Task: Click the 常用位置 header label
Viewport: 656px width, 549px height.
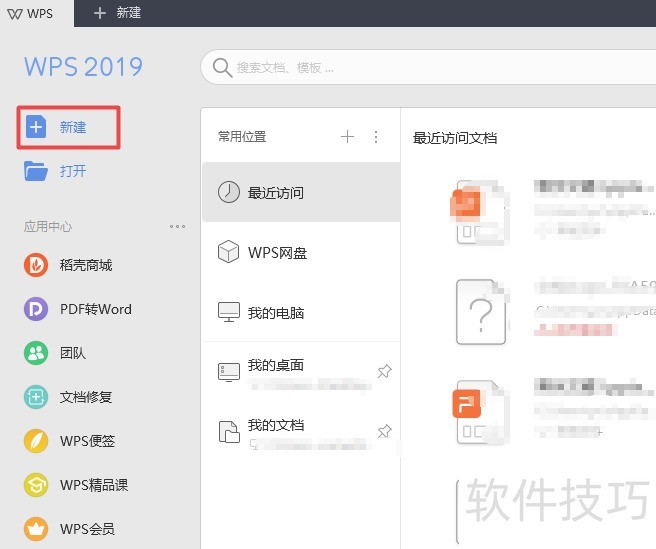Action: pyautogui.click(x=242, y=136)
